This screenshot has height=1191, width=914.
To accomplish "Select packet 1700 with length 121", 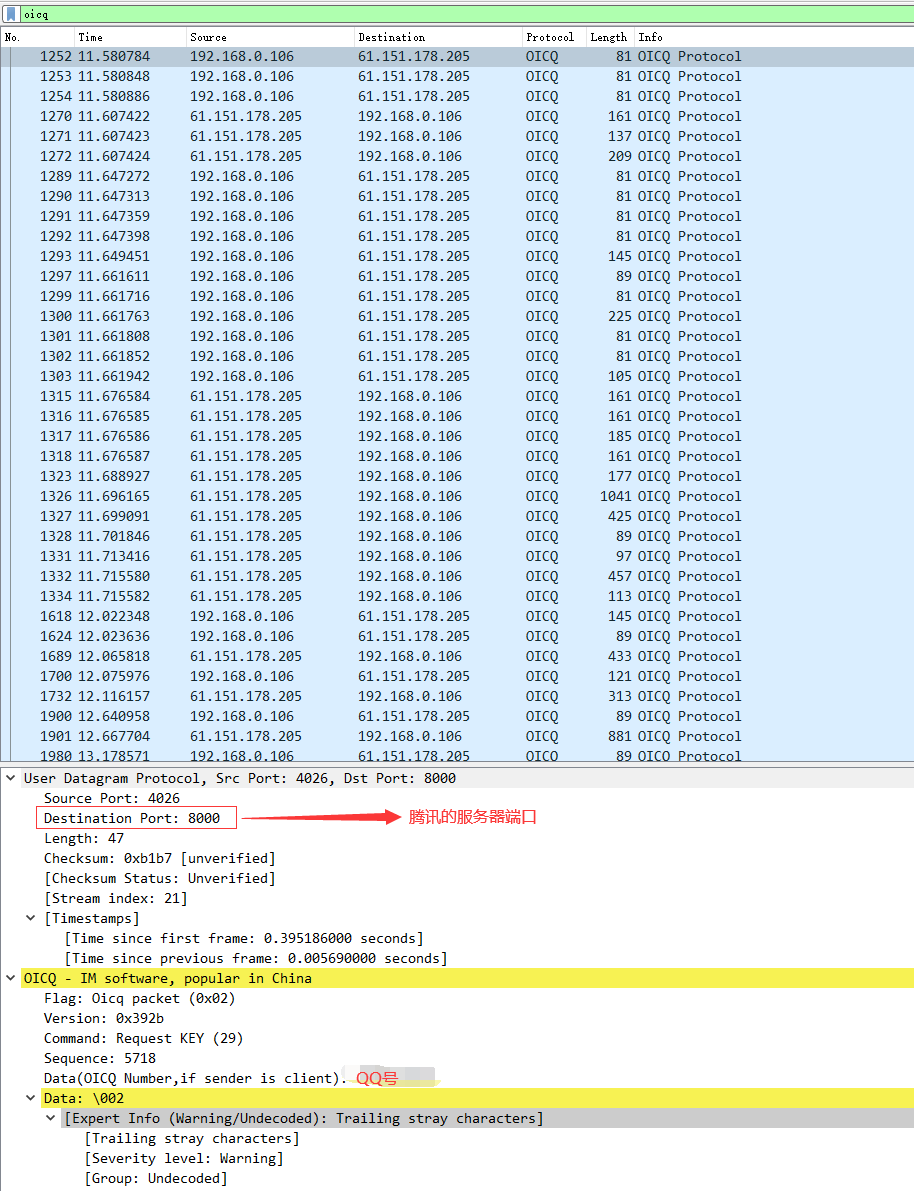I will [457, 676].
